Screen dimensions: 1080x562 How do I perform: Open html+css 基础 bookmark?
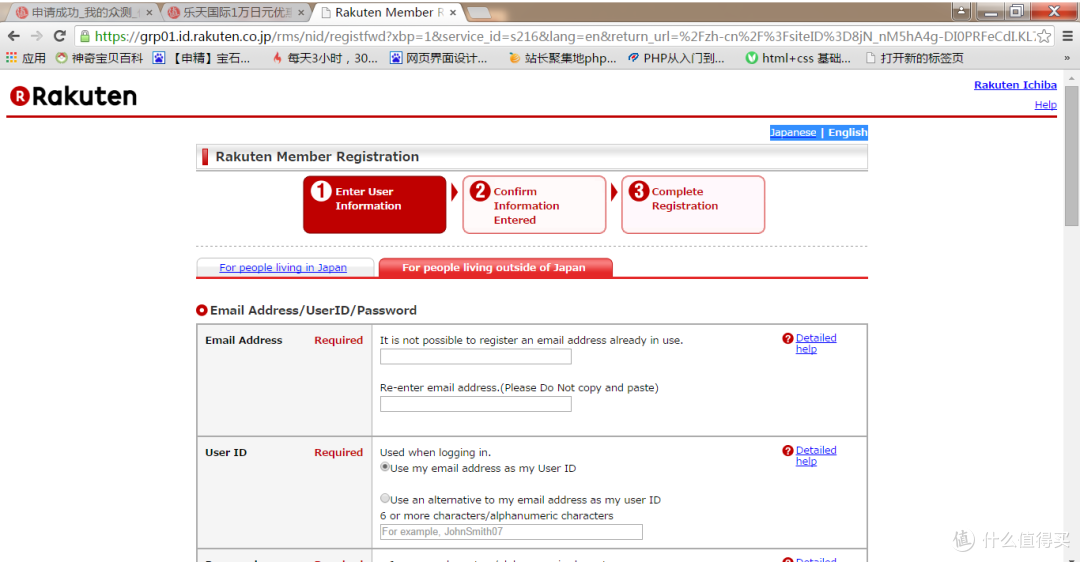(798, 58)
